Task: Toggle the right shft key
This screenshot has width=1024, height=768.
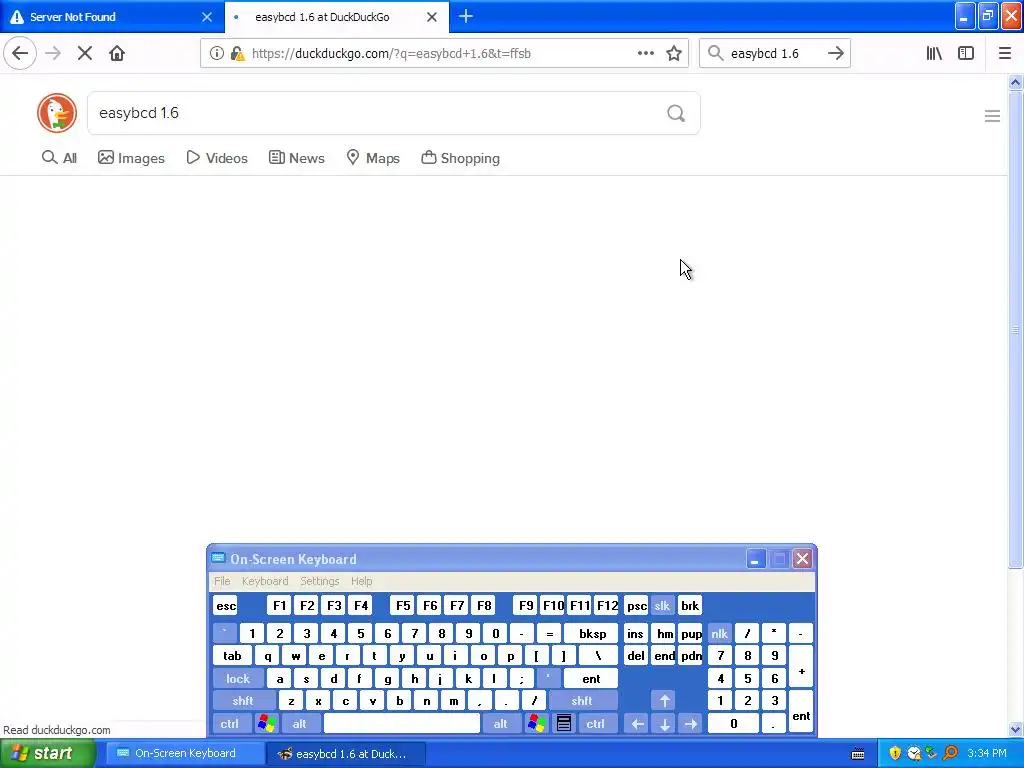Action: click(582, 701)
